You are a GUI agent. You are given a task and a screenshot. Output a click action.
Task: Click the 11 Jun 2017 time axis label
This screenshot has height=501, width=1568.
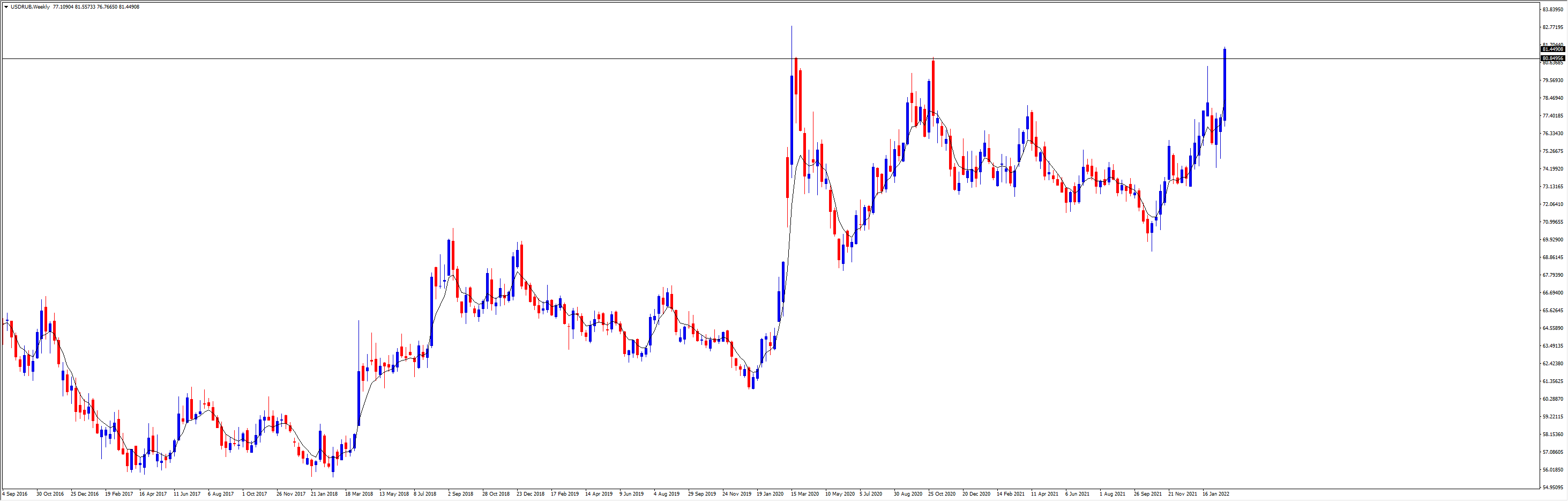coord(187,495)
